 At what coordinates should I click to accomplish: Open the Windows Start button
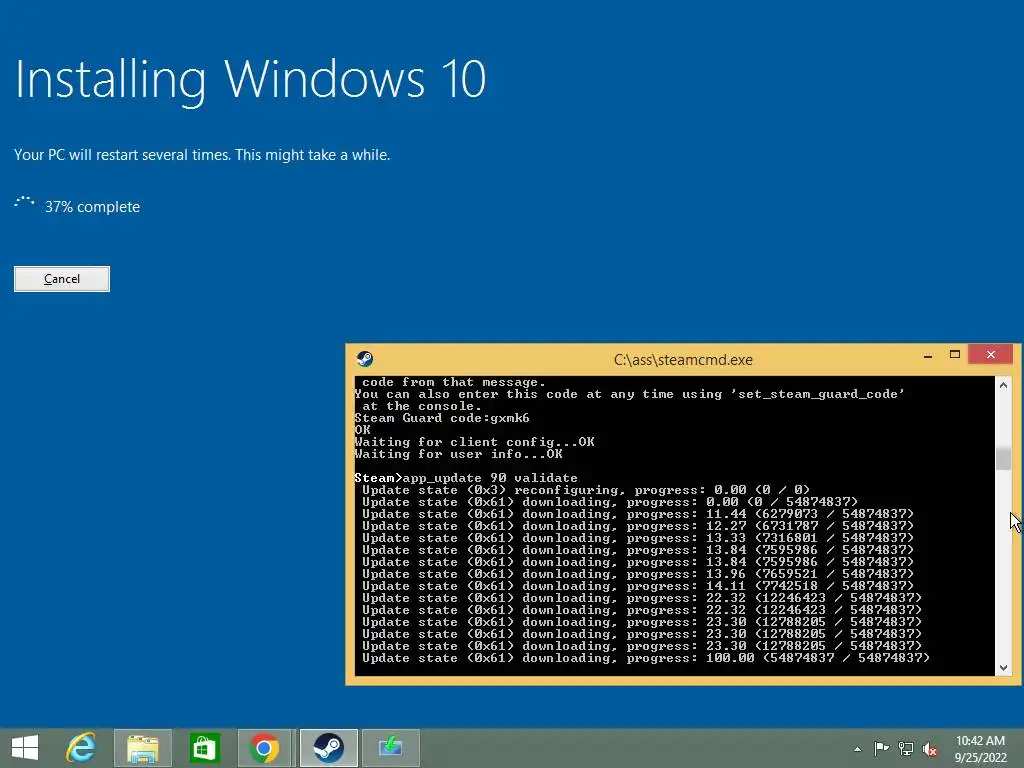point(25,748)
